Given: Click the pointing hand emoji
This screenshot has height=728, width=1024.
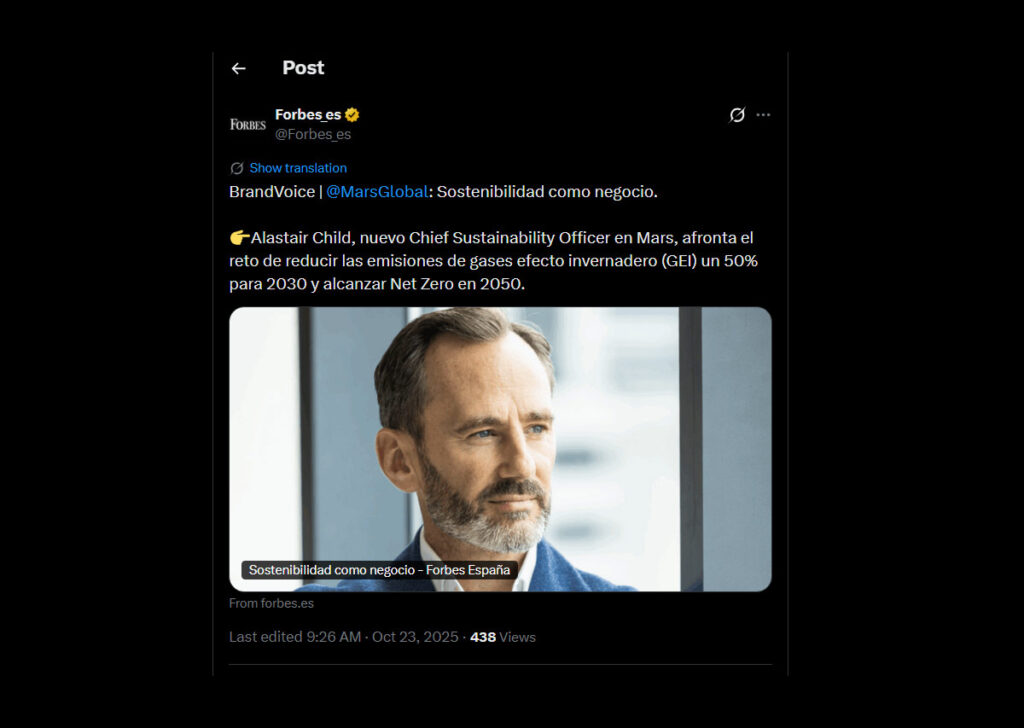Looking at the screenshot, I should tap(239, 238).
